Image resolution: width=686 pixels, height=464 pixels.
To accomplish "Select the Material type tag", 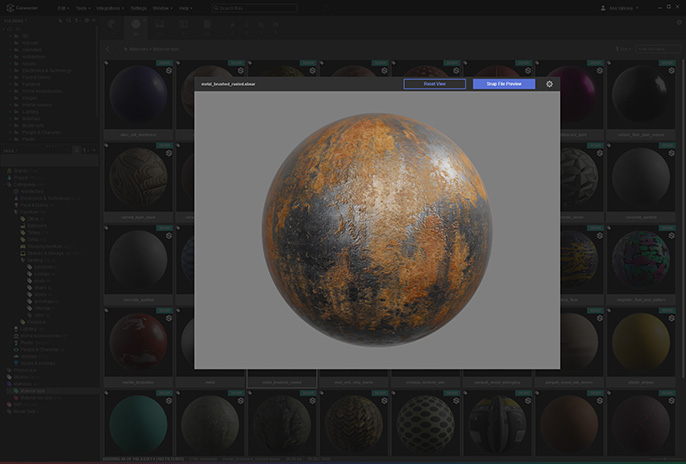I will click(33, 391).
